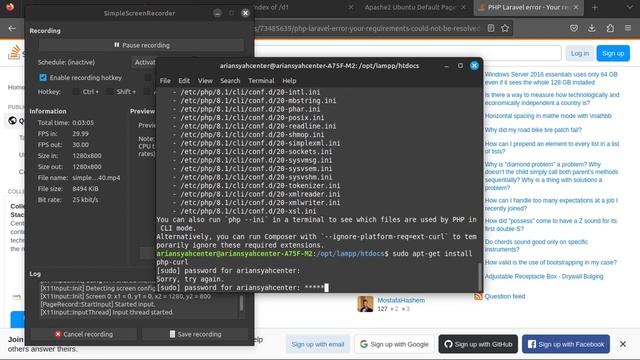Close the Index of /d1 tab
Image resolution: width=640 pixels, height=360 pixels.
click(351, 7)
